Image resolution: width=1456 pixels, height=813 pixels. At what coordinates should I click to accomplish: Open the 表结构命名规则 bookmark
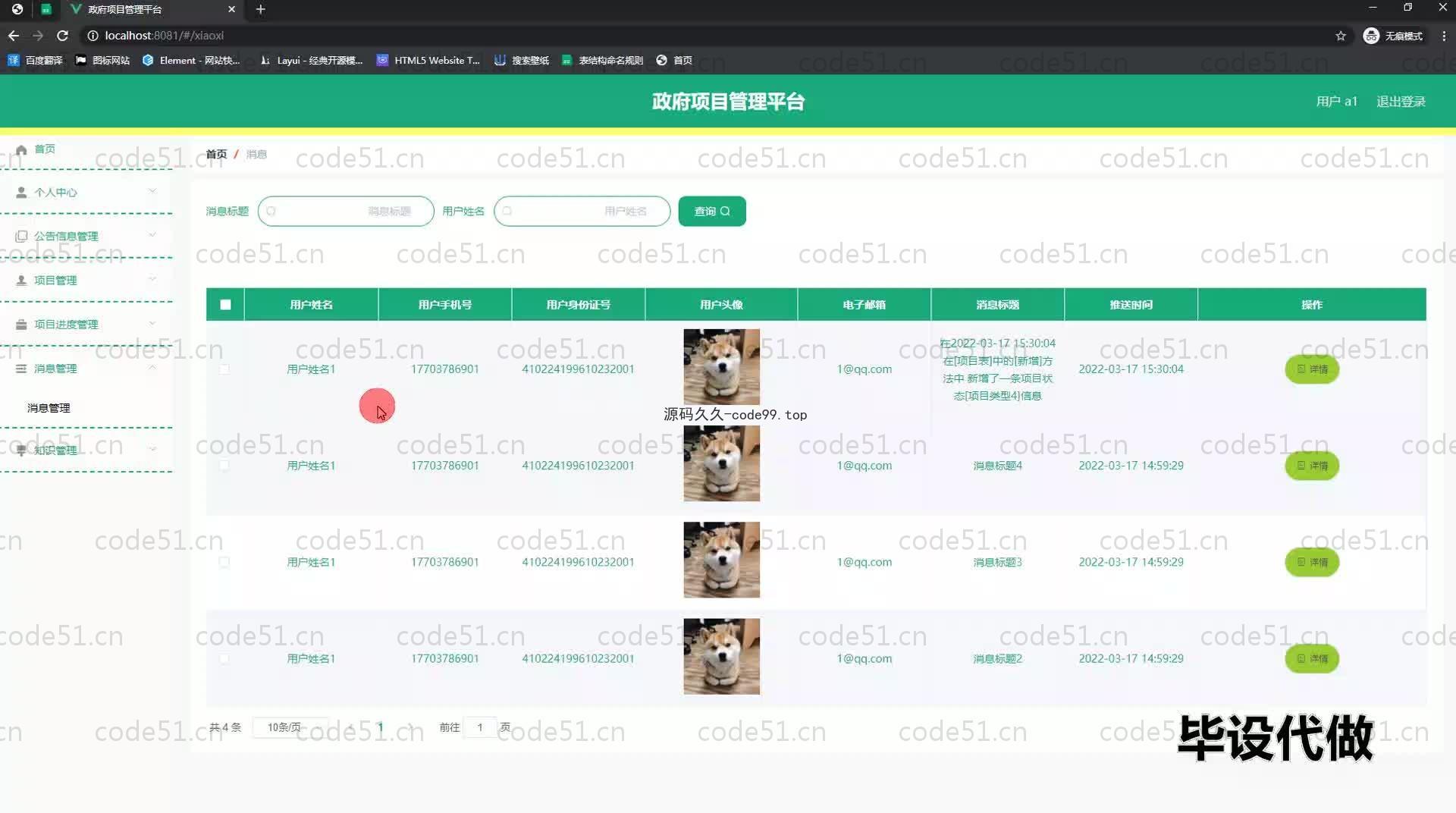coord(602,60)
